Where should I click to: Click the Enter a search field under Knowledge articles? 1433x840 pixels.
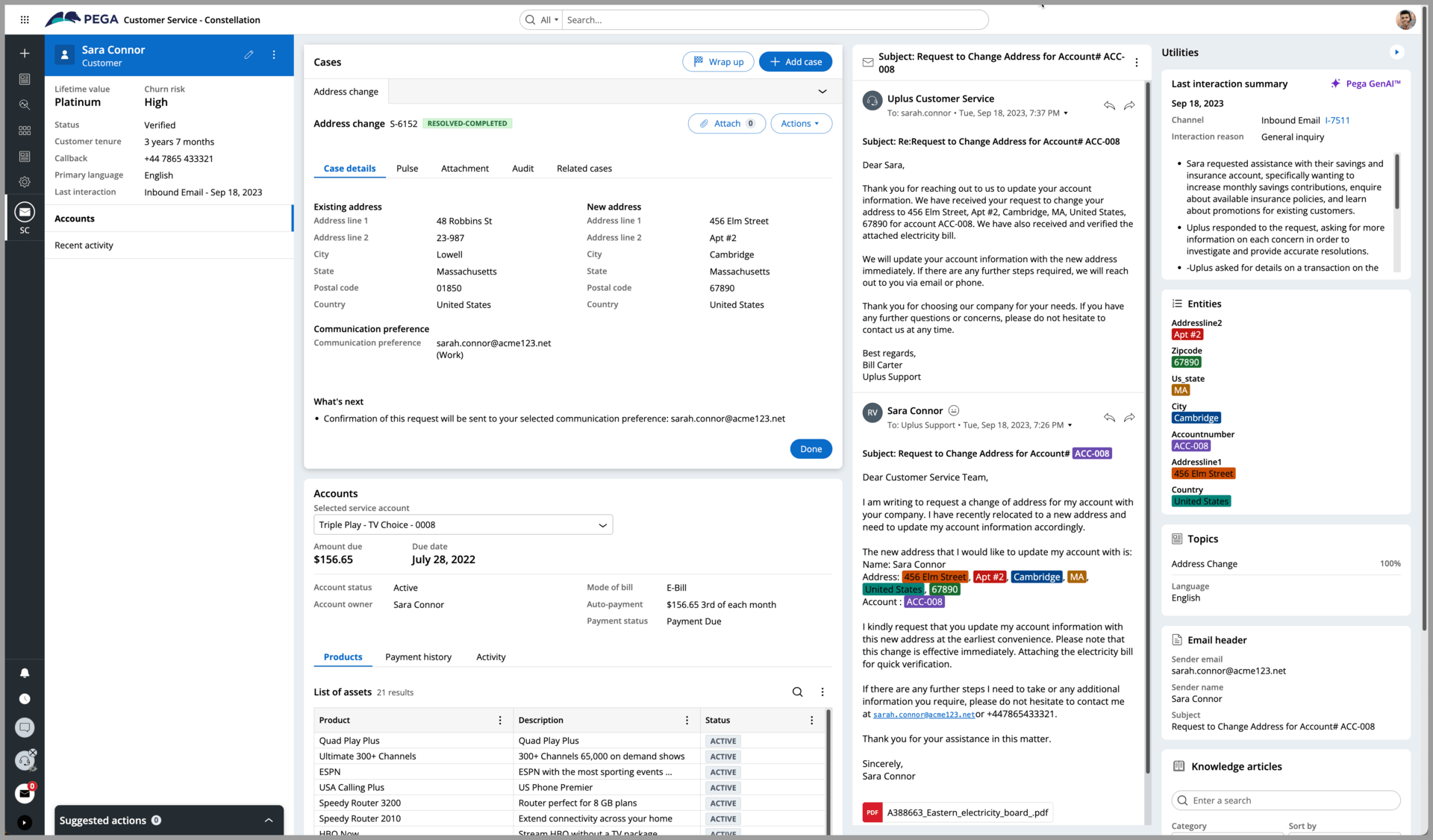tap(1284, 800)
